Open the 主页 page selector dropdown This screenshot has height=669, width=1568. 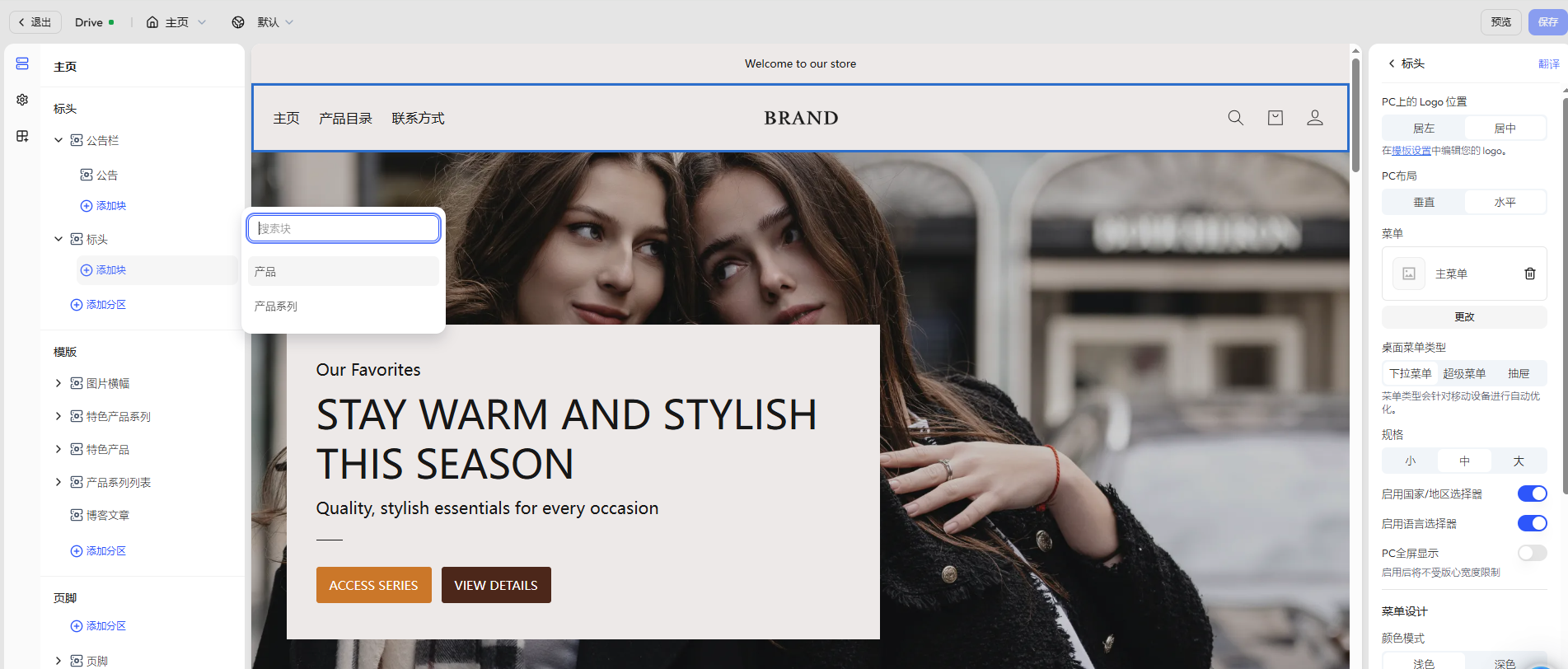[x=176, y=22]
